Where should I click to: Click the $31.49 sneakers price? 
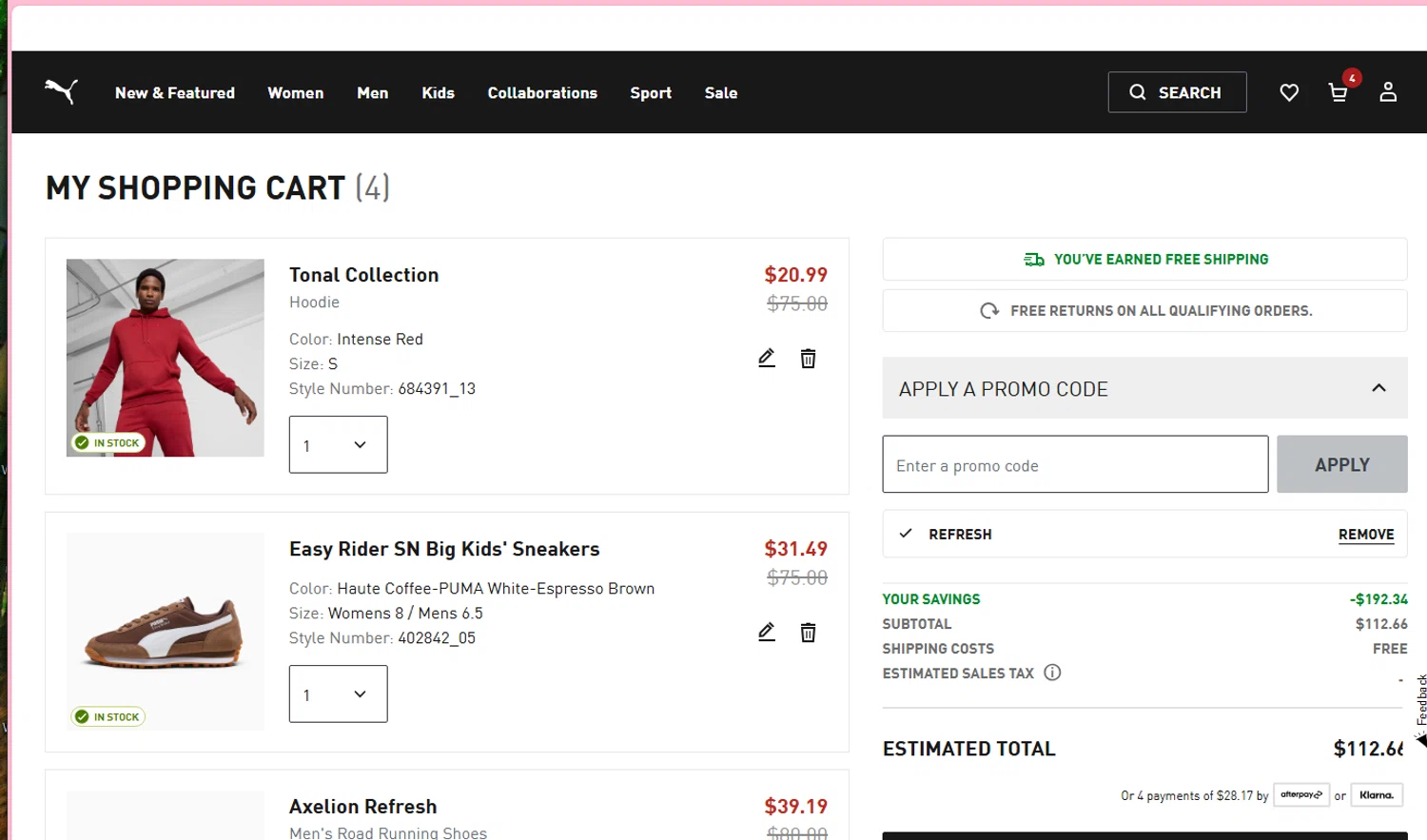795,549
